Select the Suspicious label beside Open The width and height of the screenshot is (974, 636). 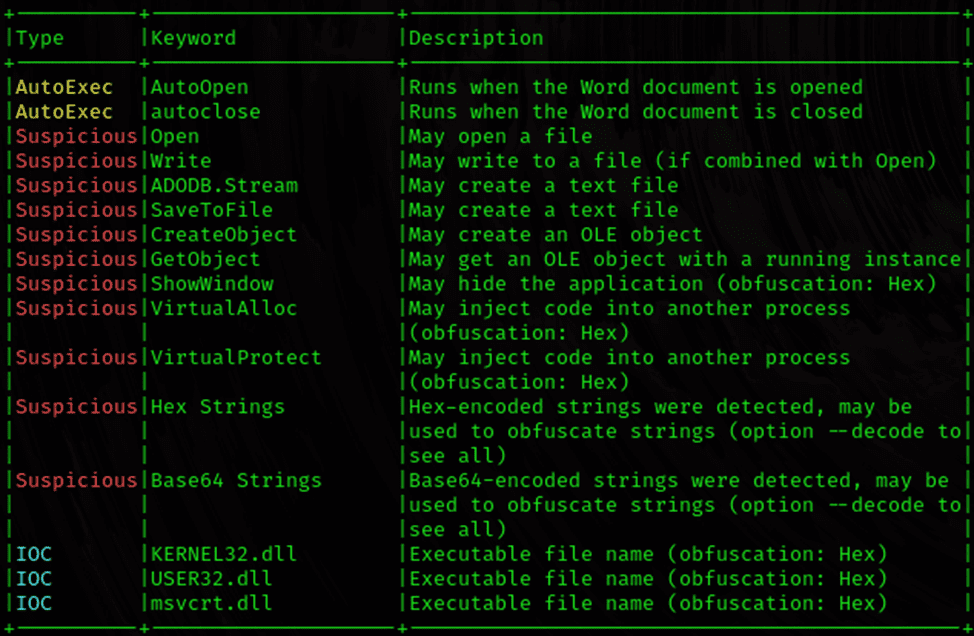tap(72, 136)
